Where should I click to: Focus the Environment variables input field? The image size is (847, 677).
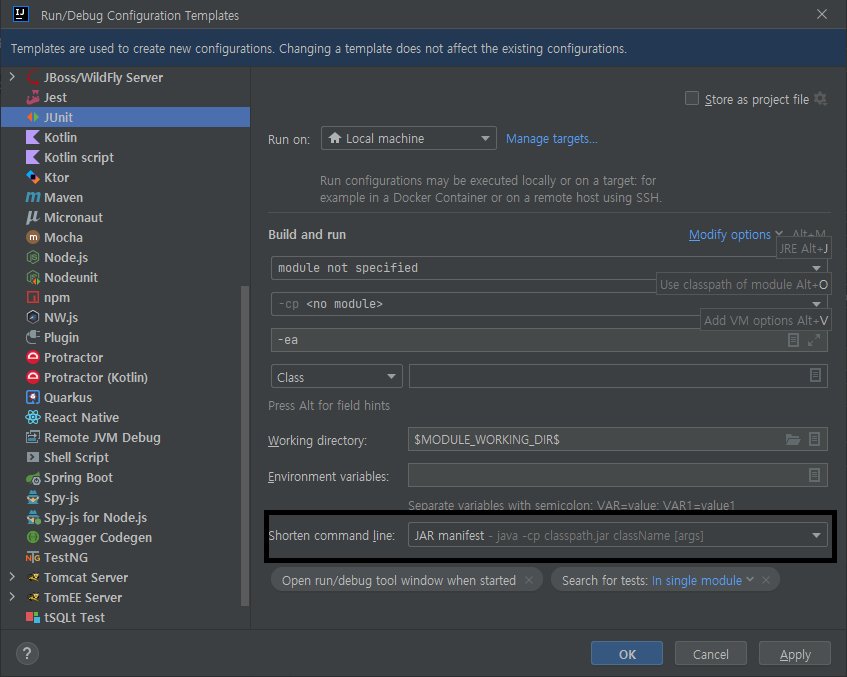click(617, 475)
